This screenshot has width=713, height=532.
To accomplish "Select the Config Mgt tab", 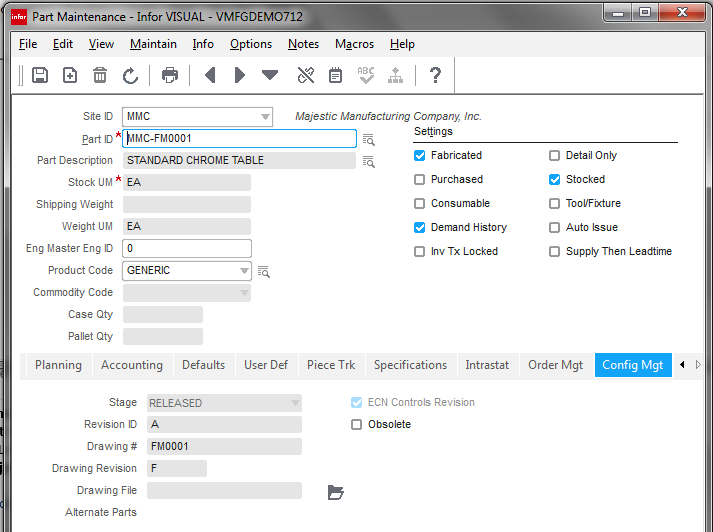I will click(x=633, y=365).
